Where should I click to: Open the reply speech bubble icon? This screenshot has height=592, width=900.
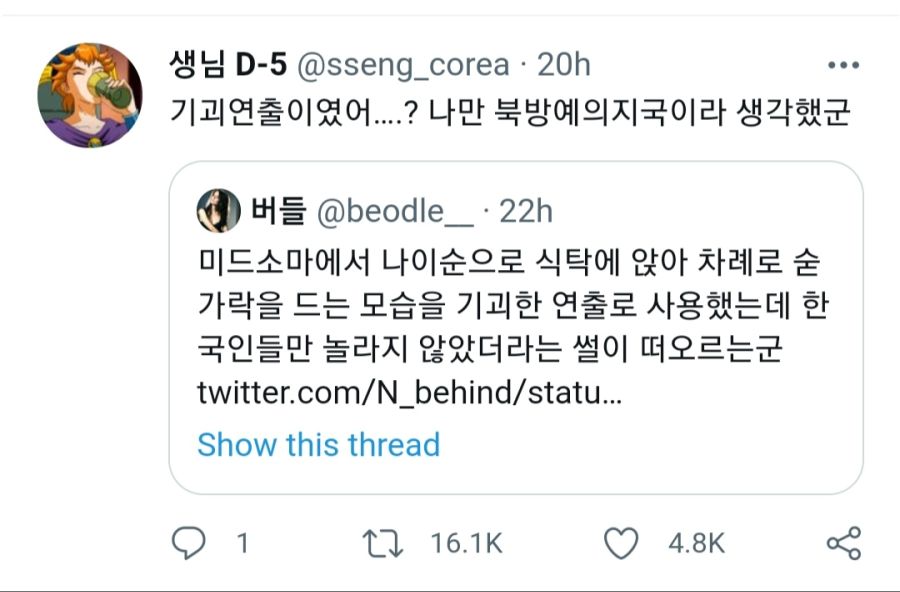tap(189, 543)
